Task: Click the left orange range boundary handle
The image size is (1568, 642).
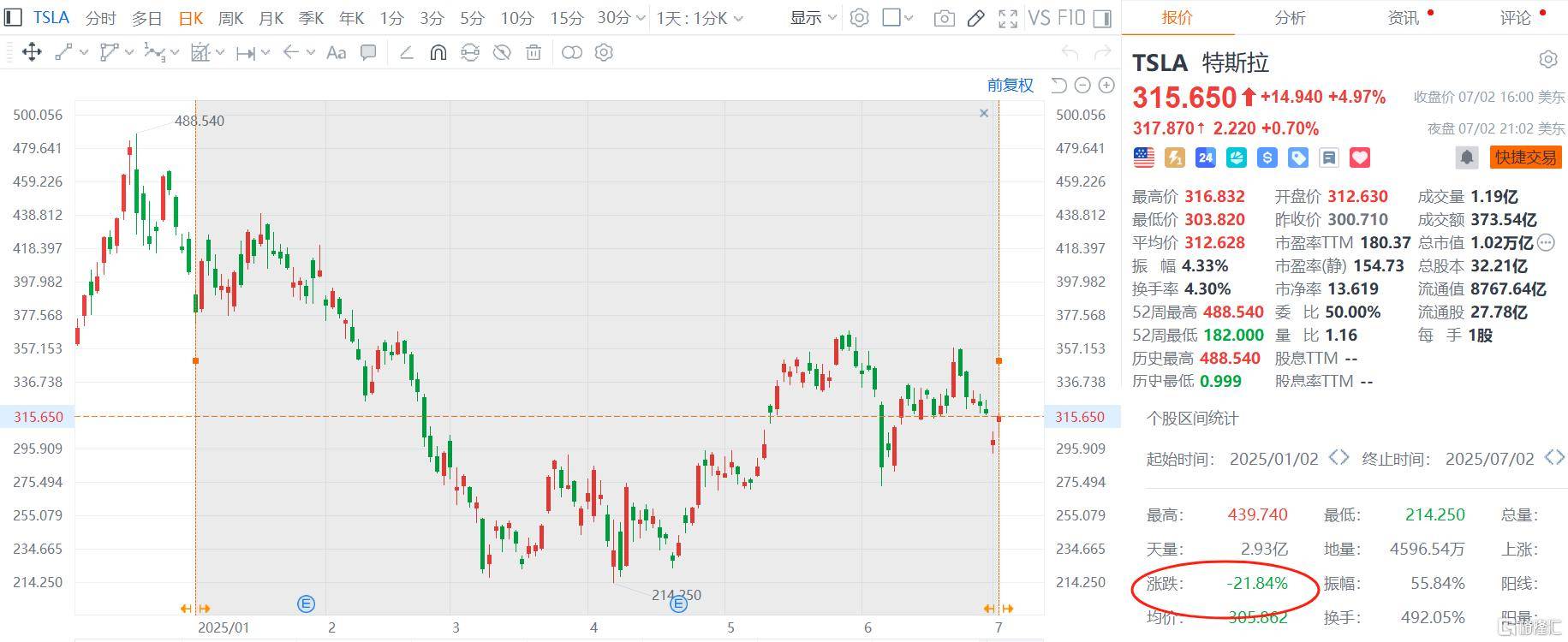Action: [x=195, y=361]
